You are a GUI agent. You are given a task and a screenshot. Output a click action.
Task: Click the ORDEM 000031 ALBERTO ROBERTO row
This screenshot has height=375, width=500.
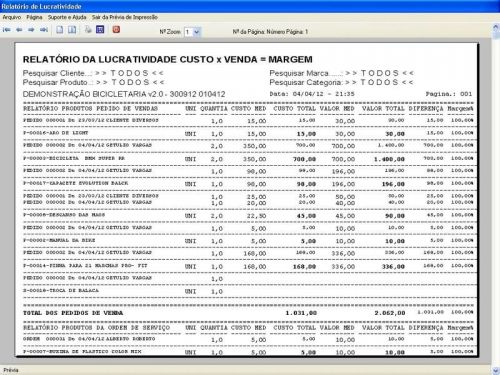coord(248,339)
